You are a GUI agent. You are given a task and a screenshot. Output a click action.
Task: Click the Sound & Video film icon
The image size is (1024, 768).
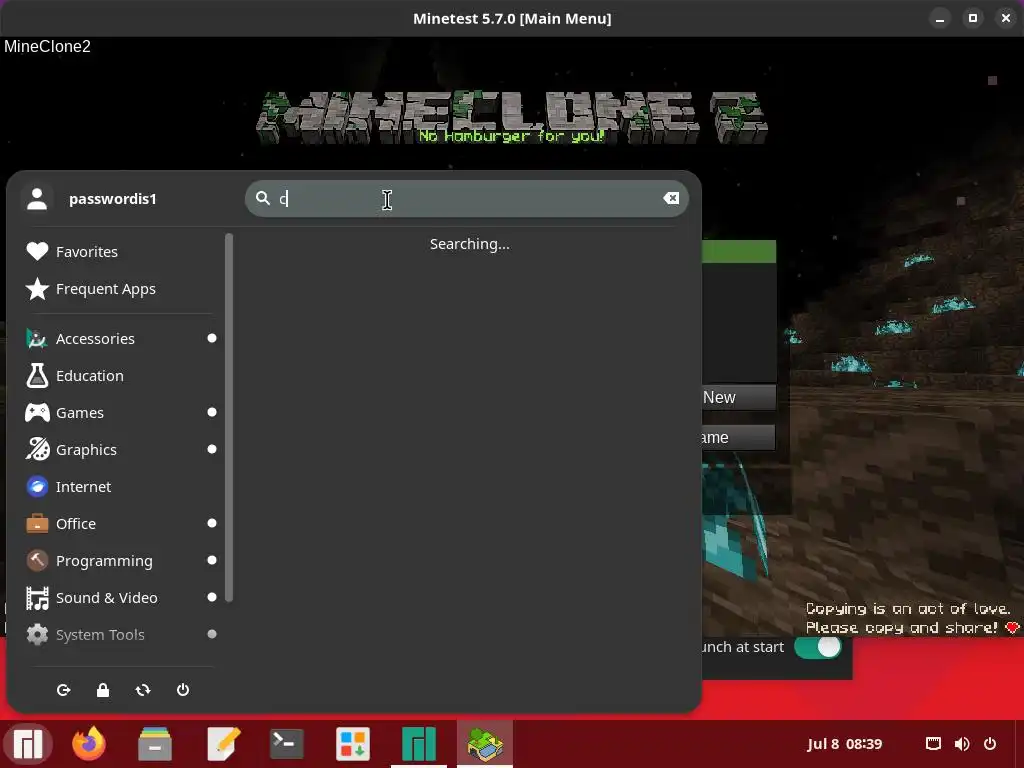37,598
